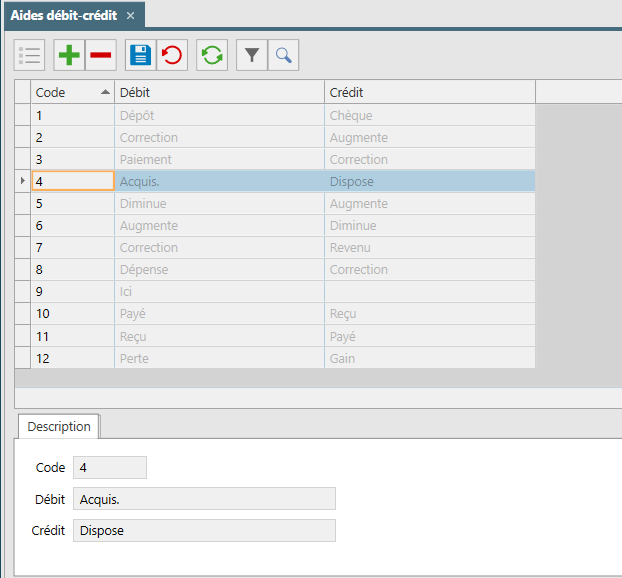Select the highlighted code cell 4
The image size is (622, 578).
click(73, 181)
